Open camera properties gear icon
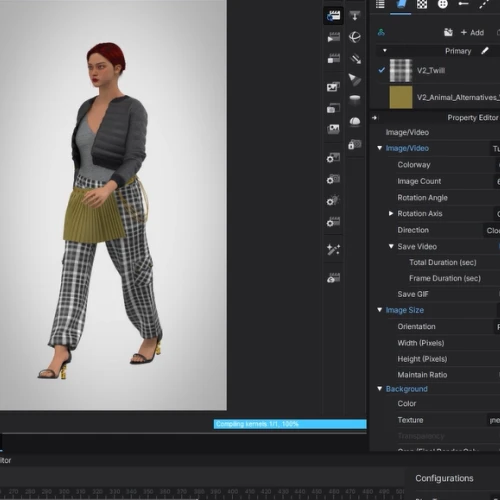 coord(333,179)
